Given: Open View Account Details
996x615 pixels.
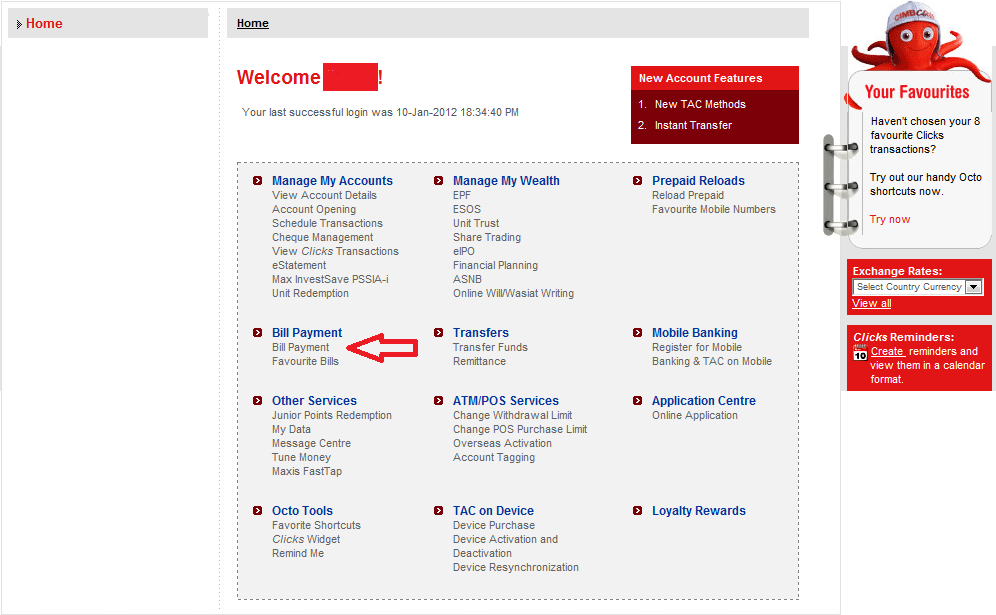Looking at the screenshot, I should pyautogui.click(x=324, y=195).
